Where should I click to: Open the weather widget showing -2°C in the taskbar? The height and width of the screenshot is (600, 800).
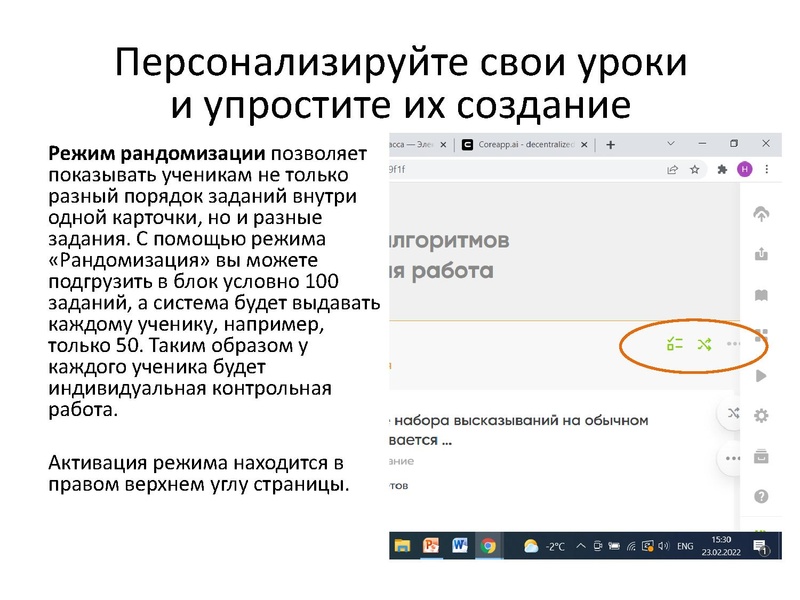[545, 548]
